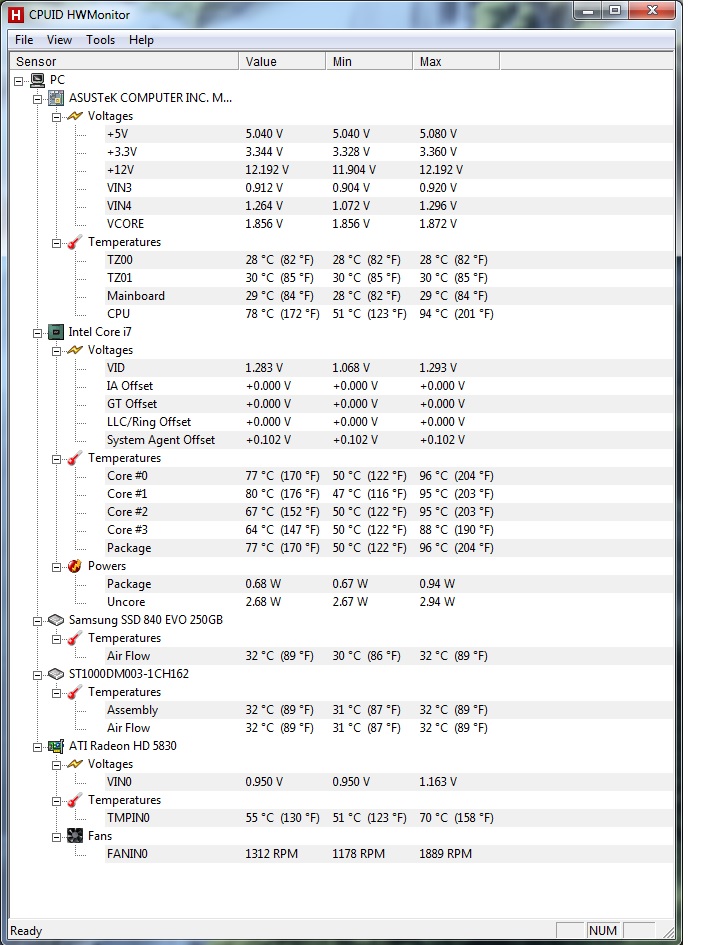This screenshot has height=945, width=706.
Task: Click the 94 °C CPU max value
Action: click(x=456, y=314)
